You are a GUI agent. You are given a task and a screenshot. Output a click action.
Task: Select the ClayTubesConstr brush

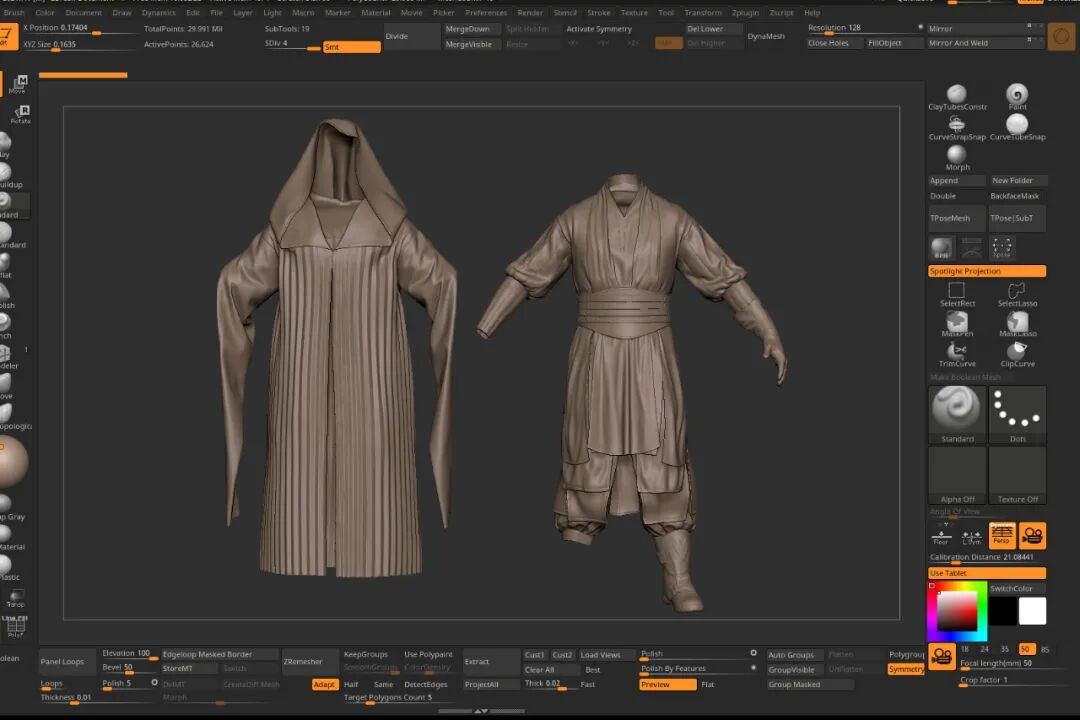click(957, 94)
